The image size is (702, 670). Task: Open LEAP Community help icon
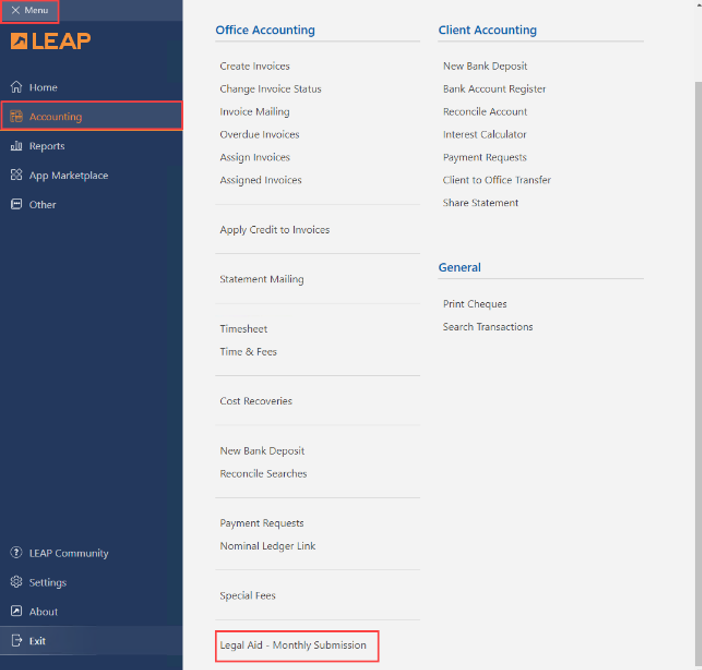pos(16,553)
